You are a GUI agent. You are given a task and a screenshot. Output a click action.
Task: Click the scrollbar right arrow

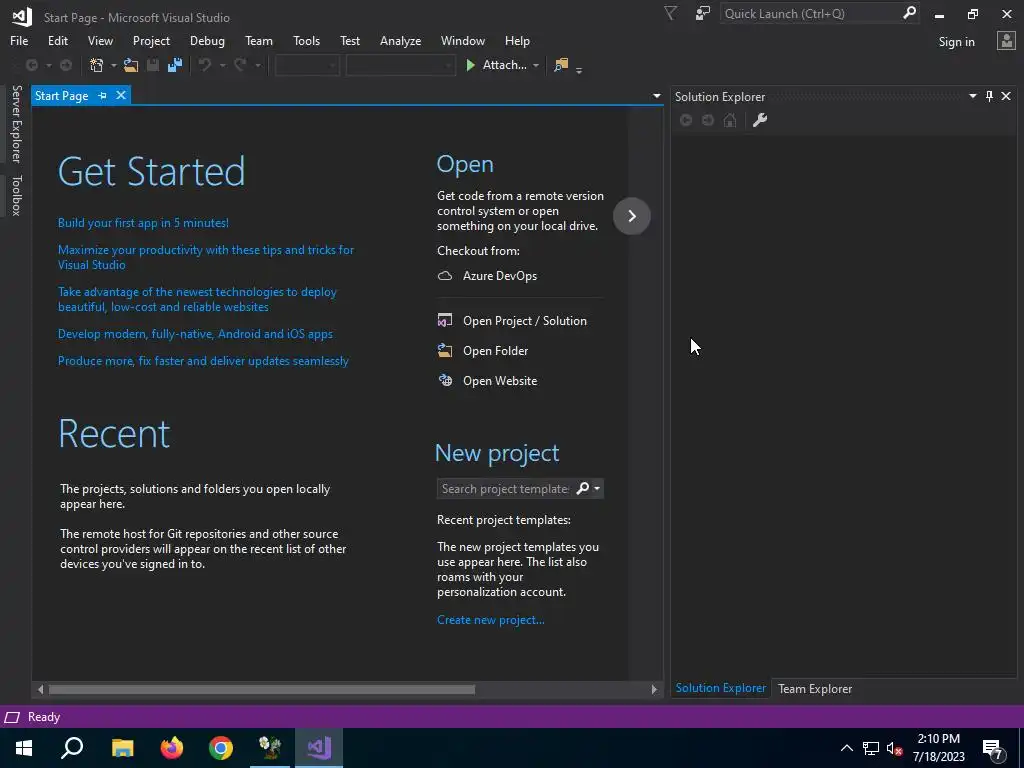point(654,689)
